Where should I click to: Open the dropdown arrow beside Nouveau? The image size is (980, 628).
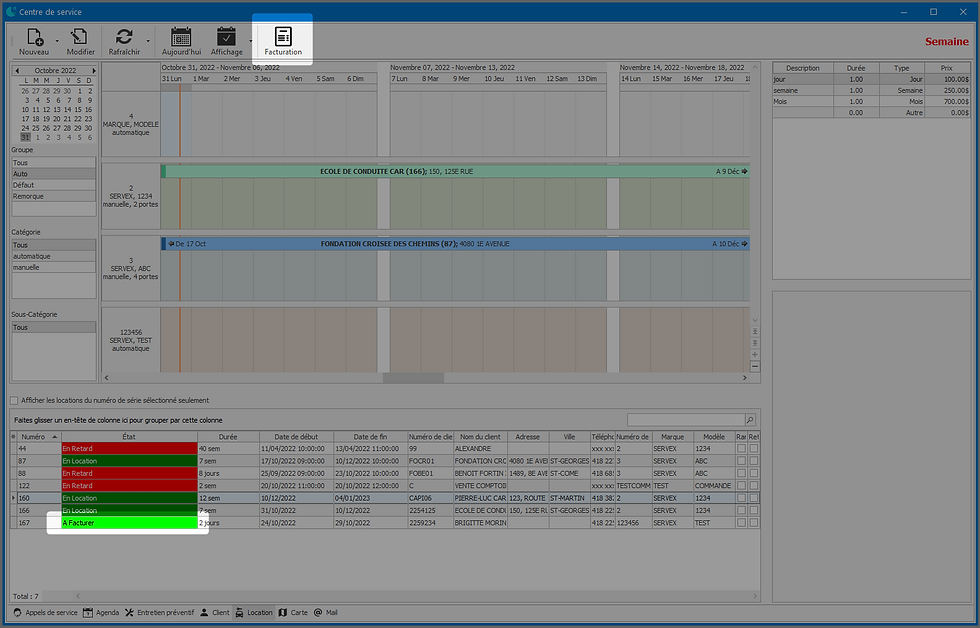(57, 41)
